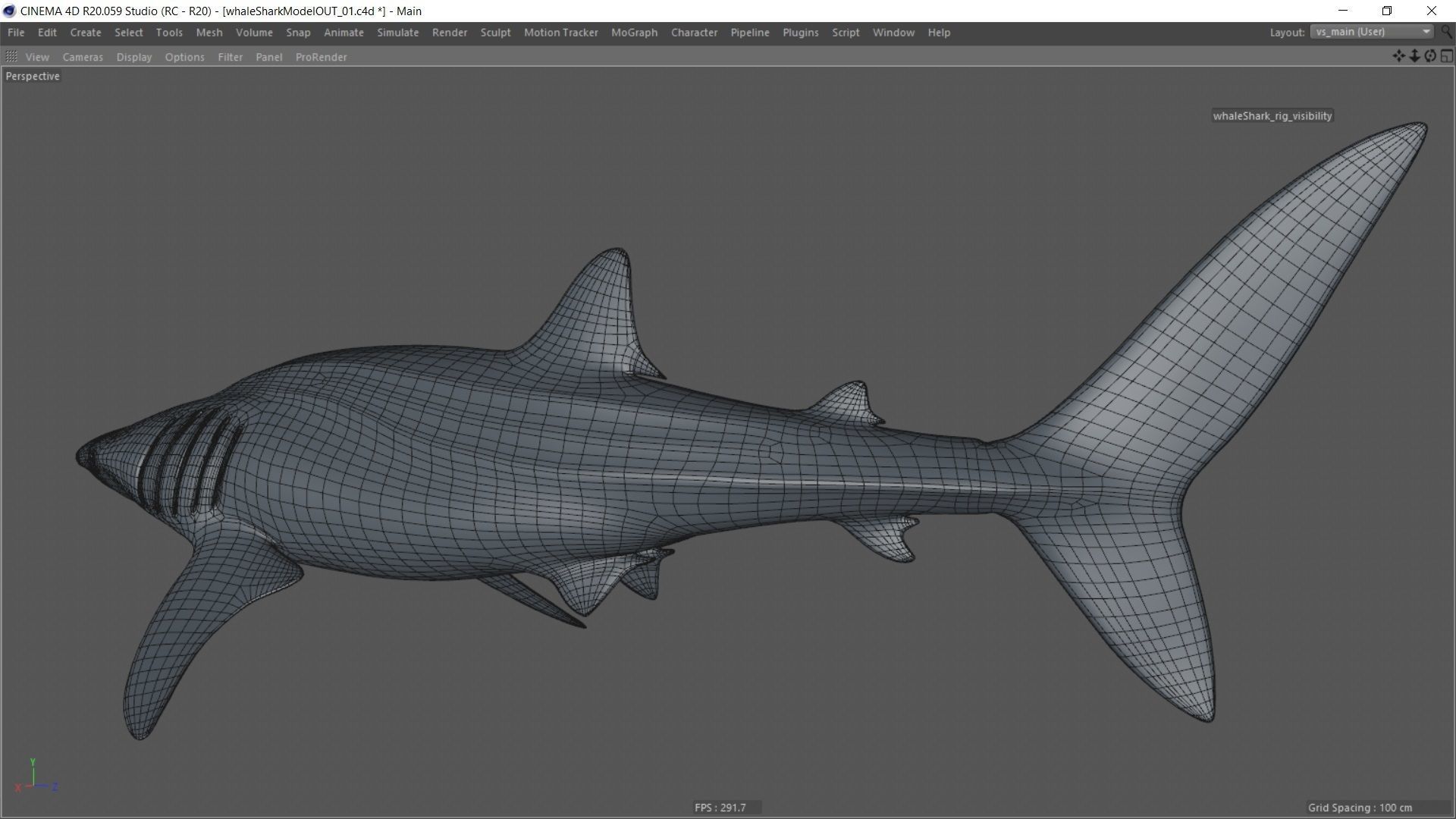Click the Cinema 4D app logo icon
This screenshot has width=1456, height=819.
click(9, 11)
